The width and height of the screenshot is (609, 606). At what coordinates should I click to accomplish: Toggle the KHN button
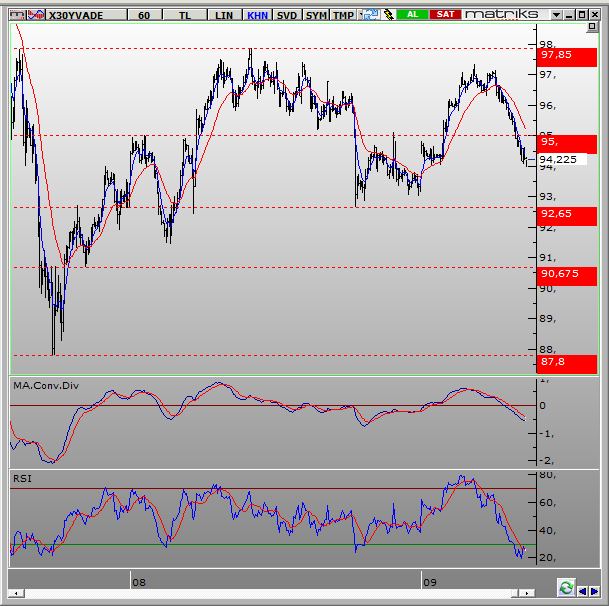(257, 15)
